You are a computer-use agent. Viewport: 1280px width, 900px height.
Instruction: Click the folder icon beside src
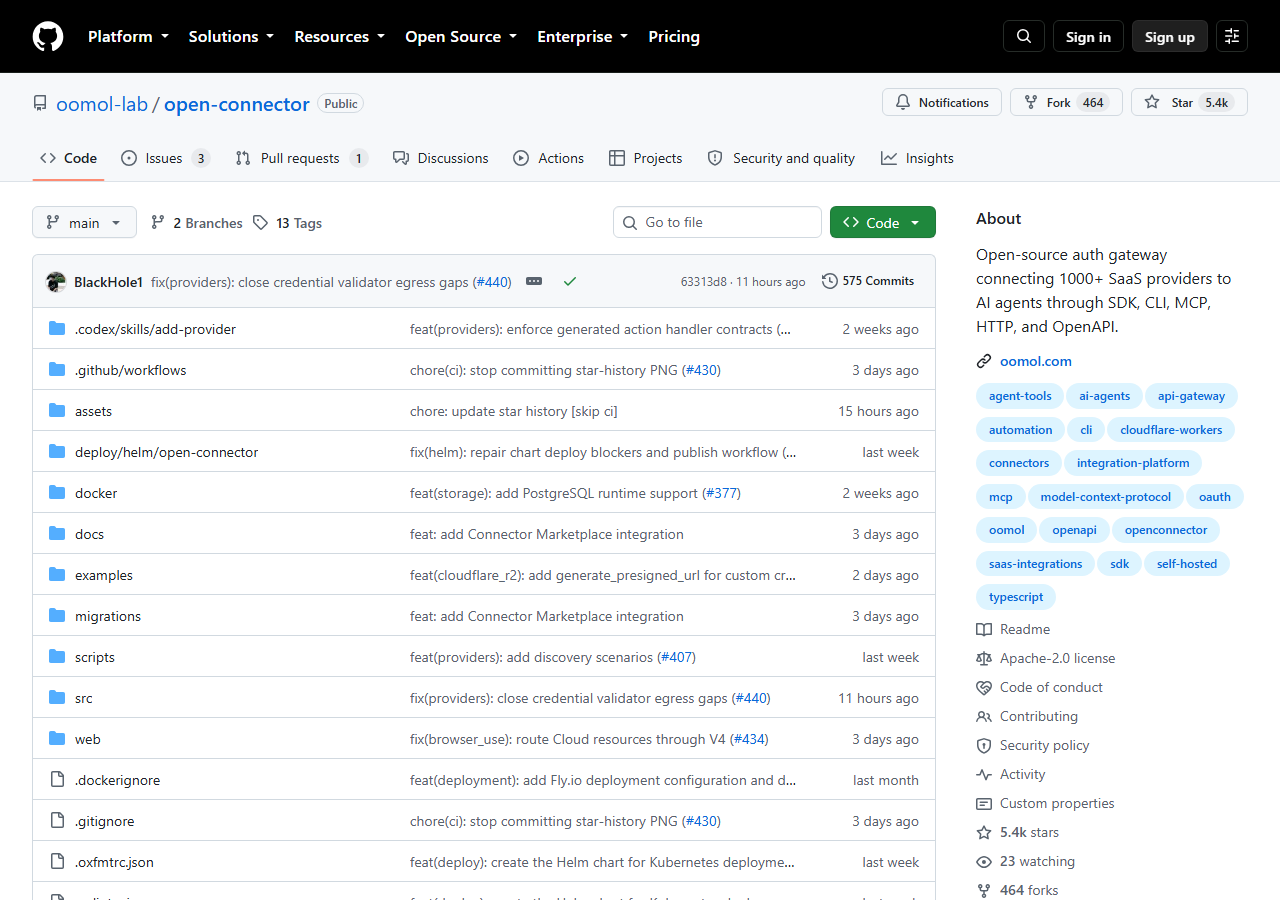tap(57, 698)
